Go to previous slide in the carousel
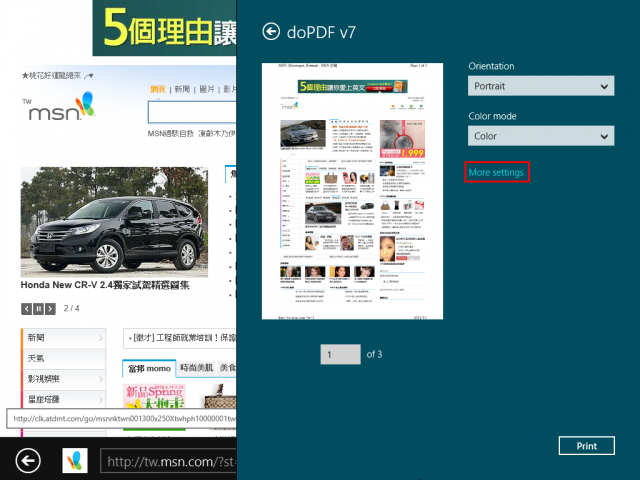The width and height of the screenshot is (640, 480). click(27, 309)
